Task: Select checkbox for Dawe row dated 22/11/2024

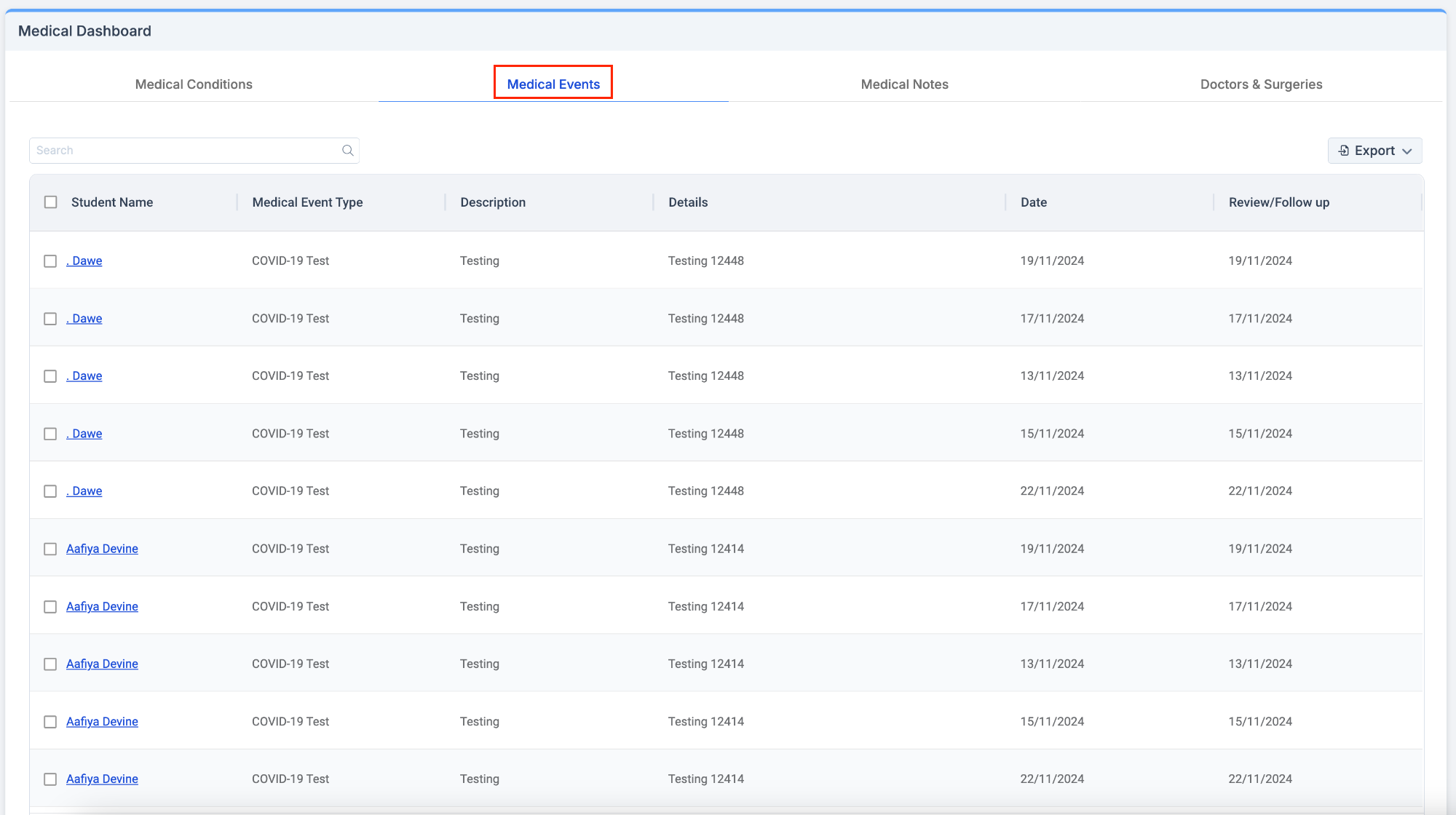Action: [50, 491]
